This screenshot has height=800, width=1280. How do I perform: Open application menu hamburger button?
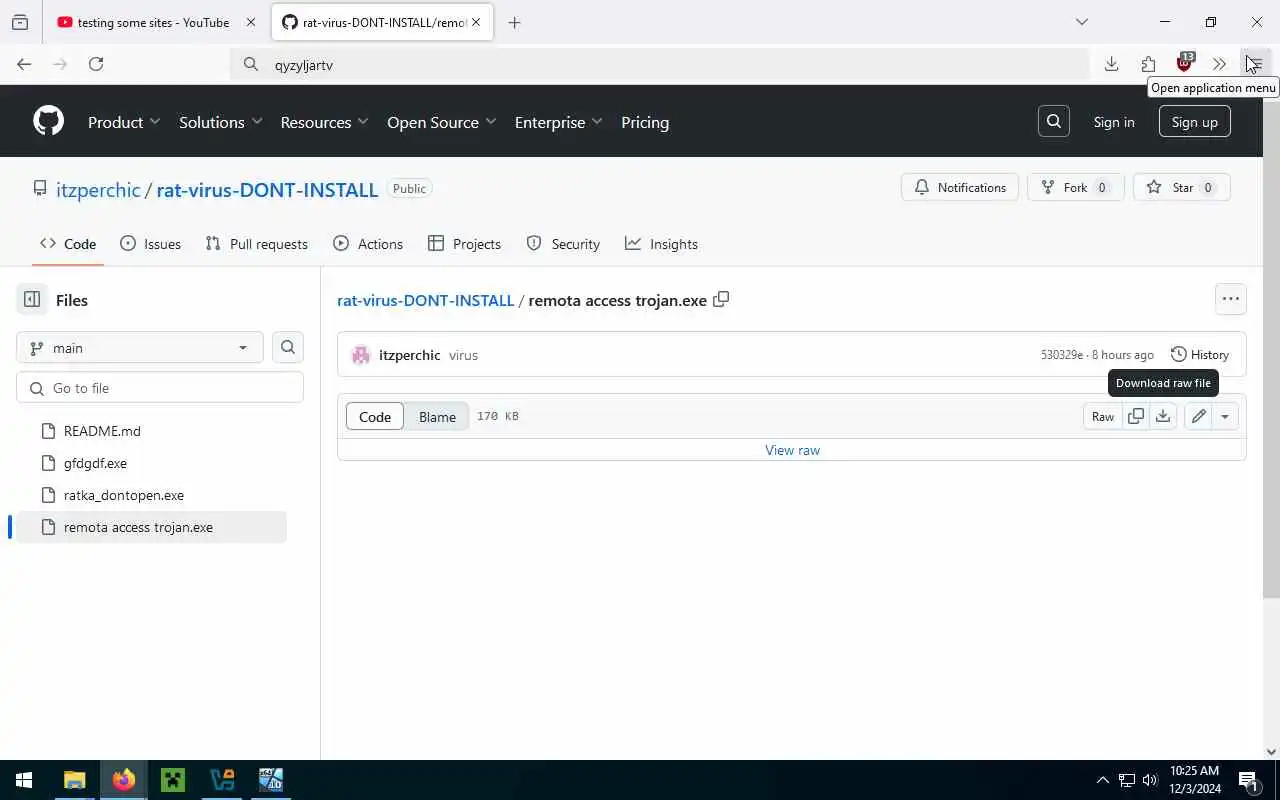1255,64
